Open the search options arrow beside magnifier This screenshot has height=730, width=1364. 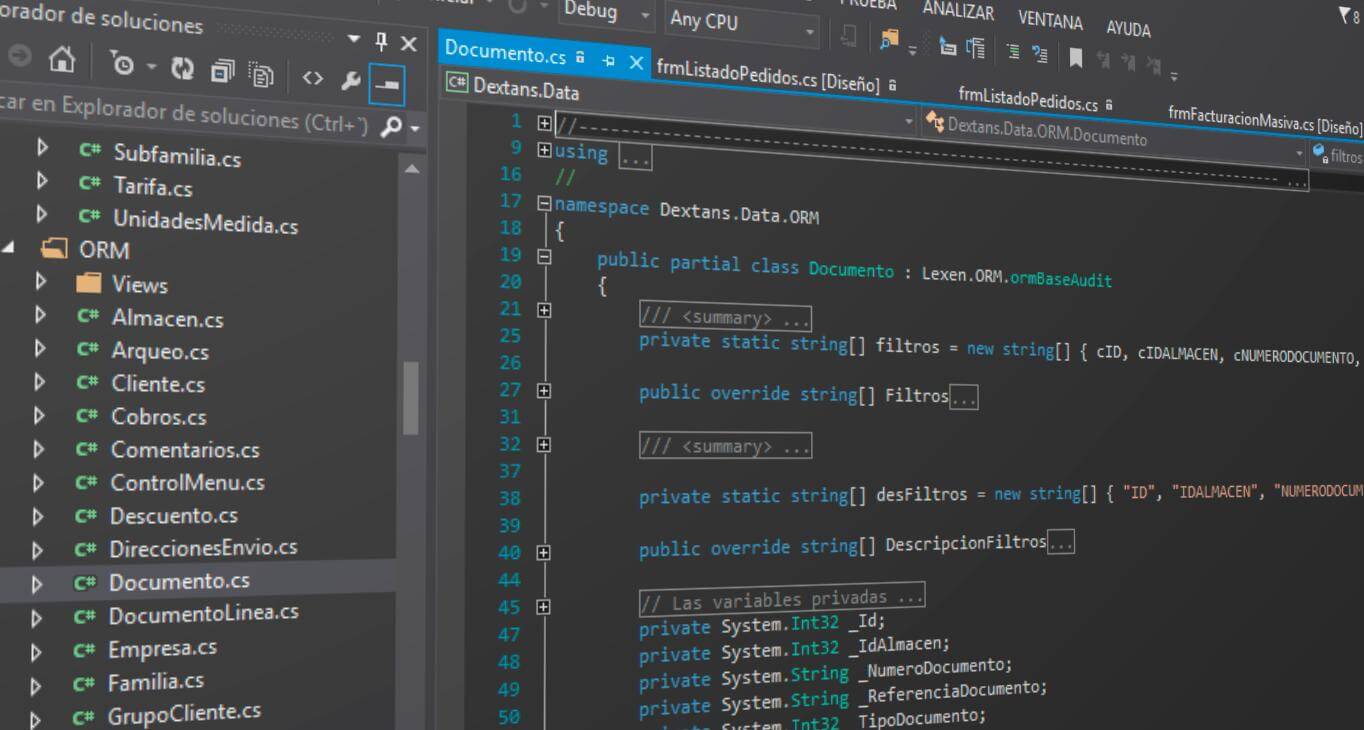[x=414, y=129]
